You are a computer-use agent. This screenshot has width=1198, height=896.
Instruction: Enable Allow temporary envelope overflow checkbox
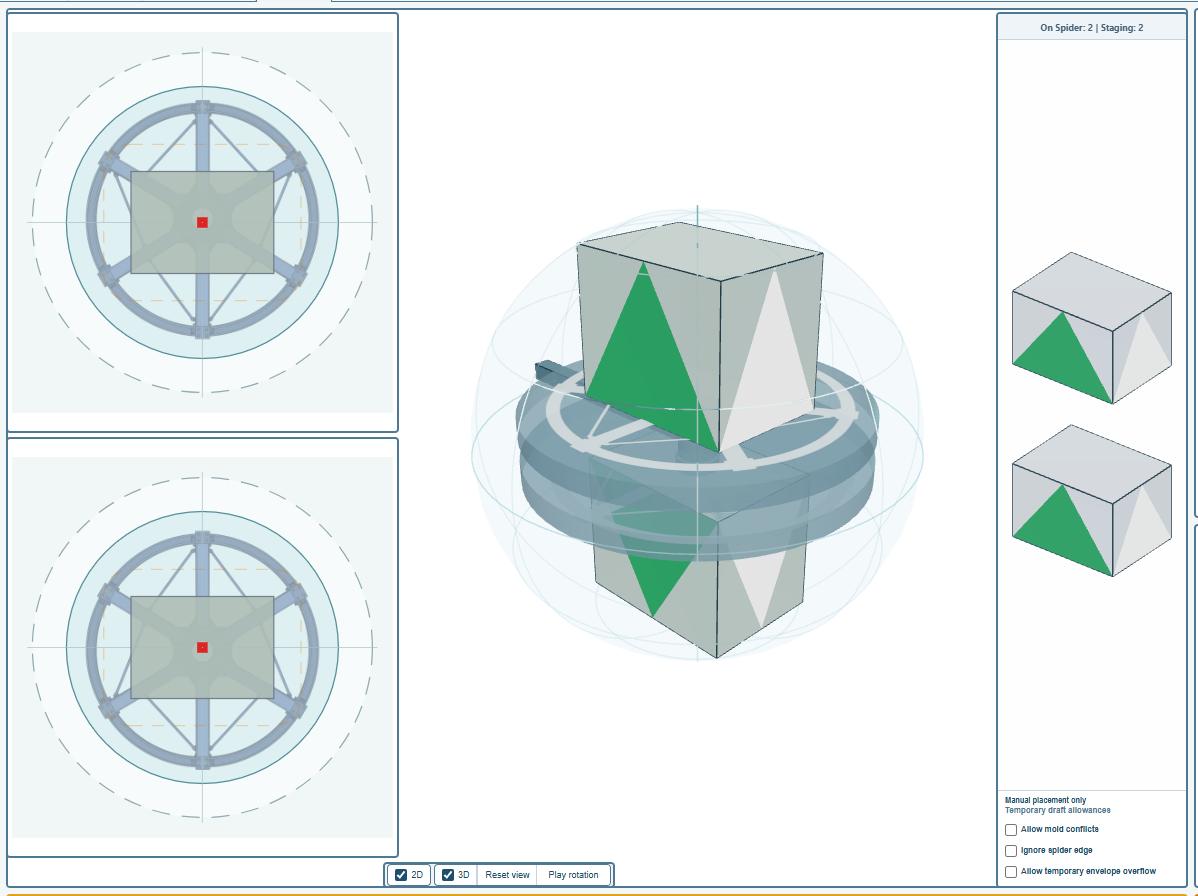[1011, 872]
